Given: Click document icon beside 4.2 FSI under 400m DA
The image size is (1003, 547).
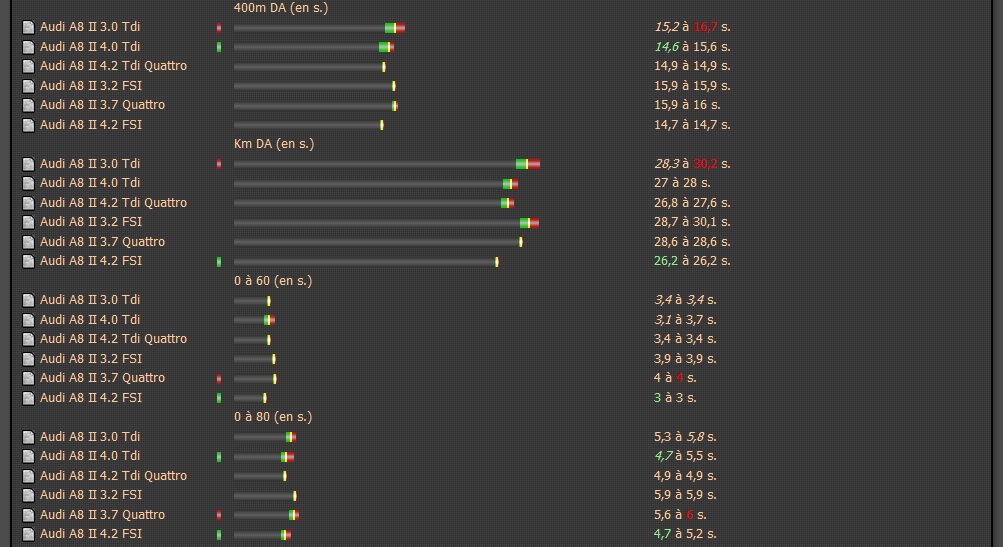Looking at the screenshot, I should [28, 125].
